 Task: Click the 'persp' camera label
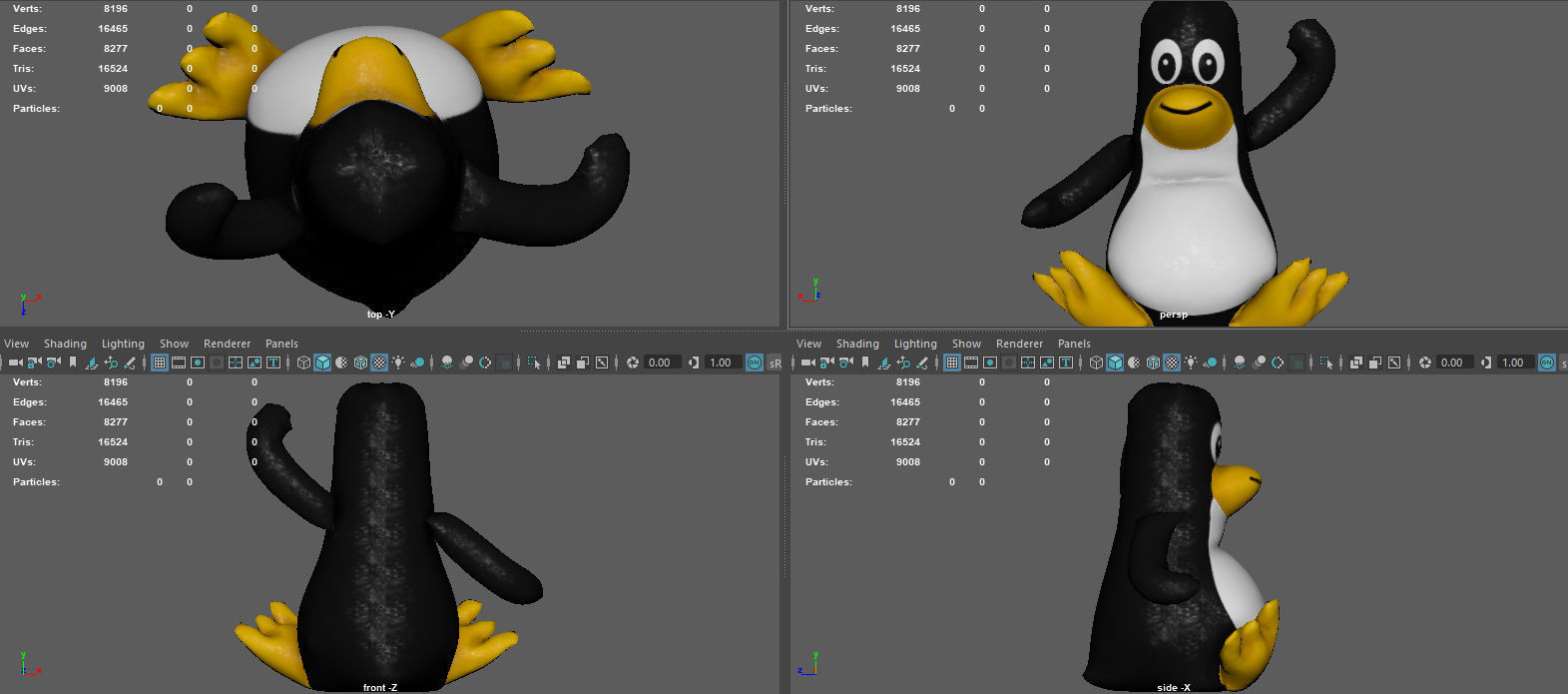[x=1174, y=315]
